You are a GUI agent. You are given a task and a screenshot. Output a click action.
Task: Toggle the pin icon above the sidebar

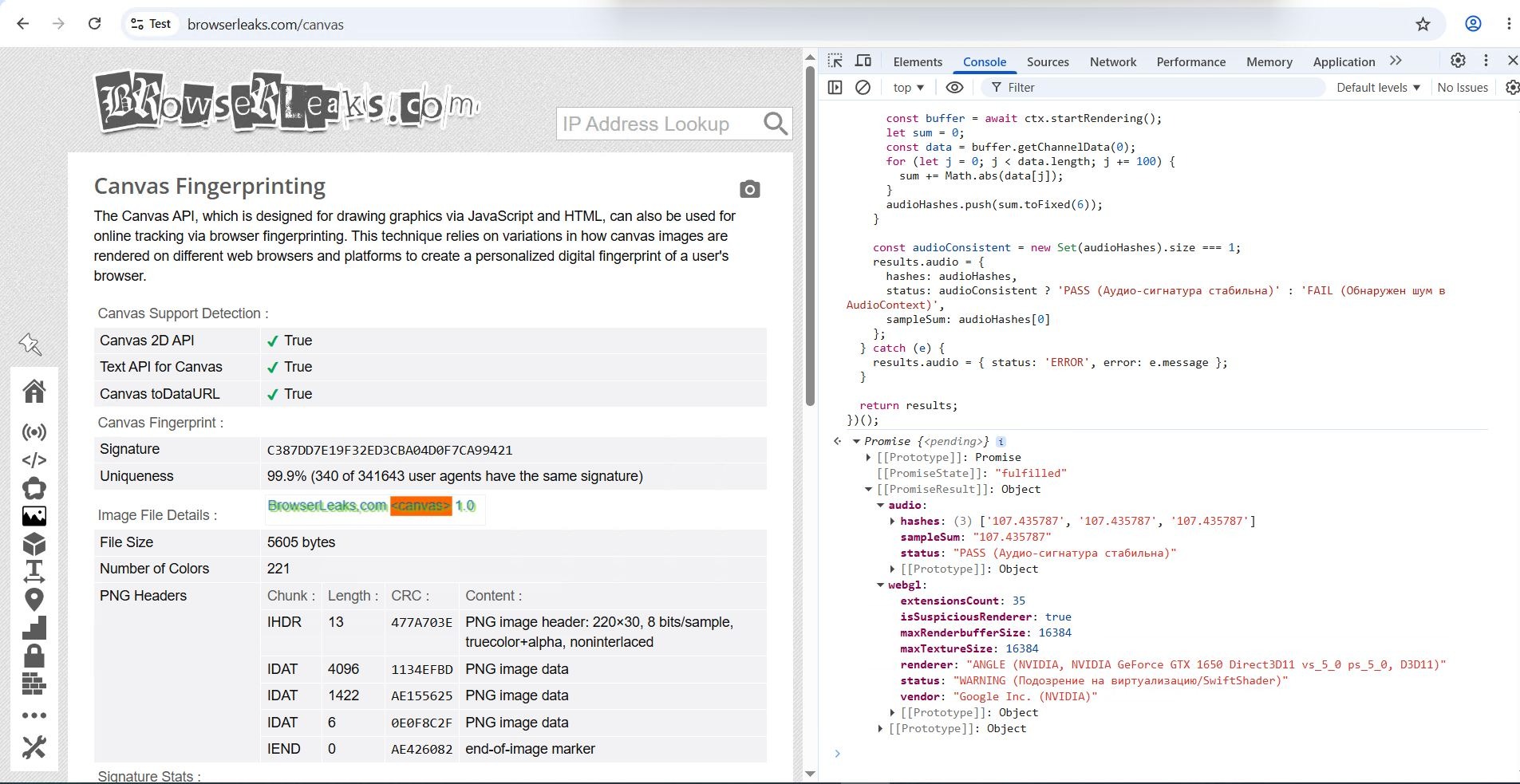30,344
